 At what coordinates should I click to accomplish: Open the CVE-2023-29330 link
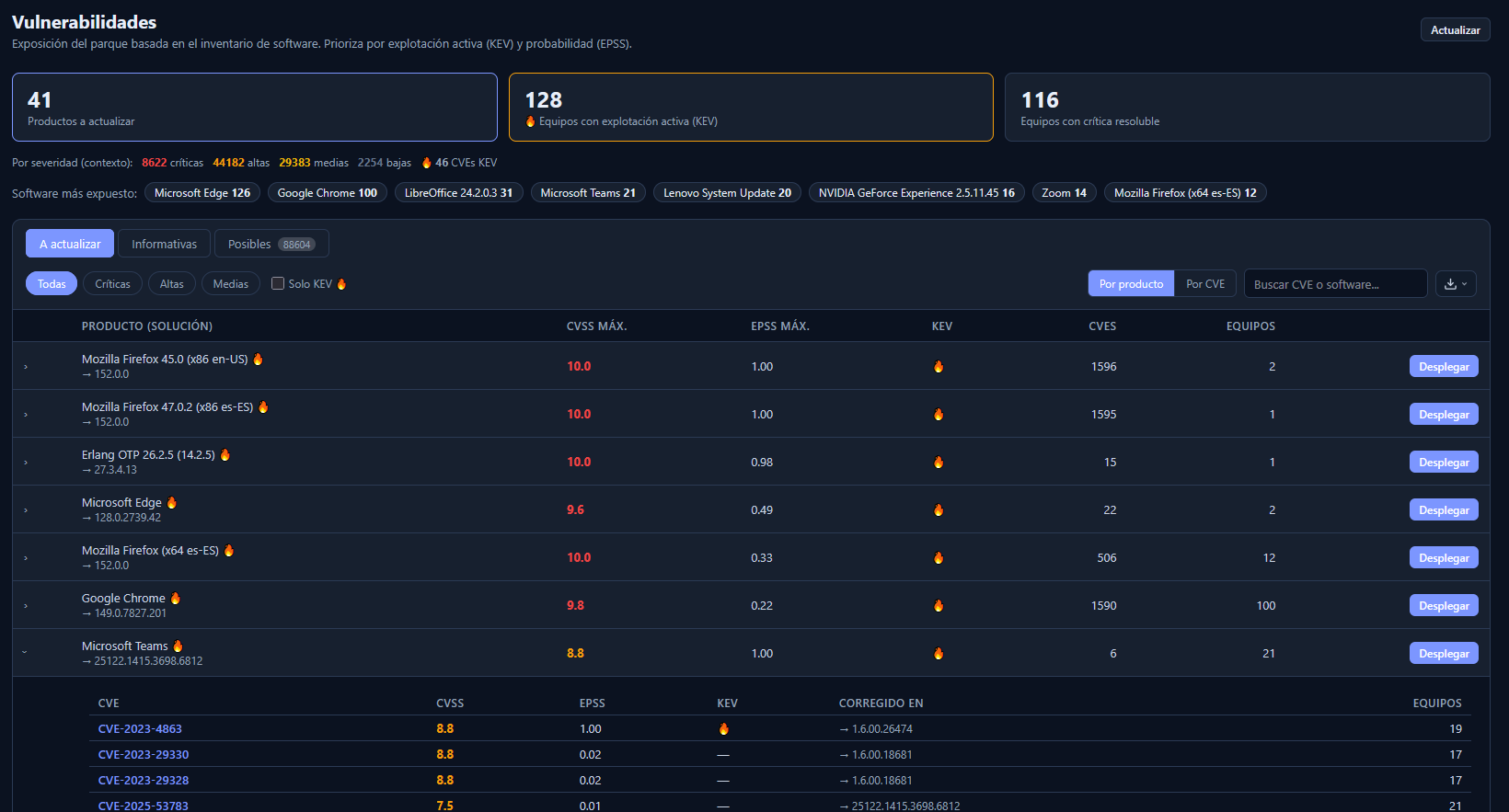pyautogui.click(x=144, y=755)
